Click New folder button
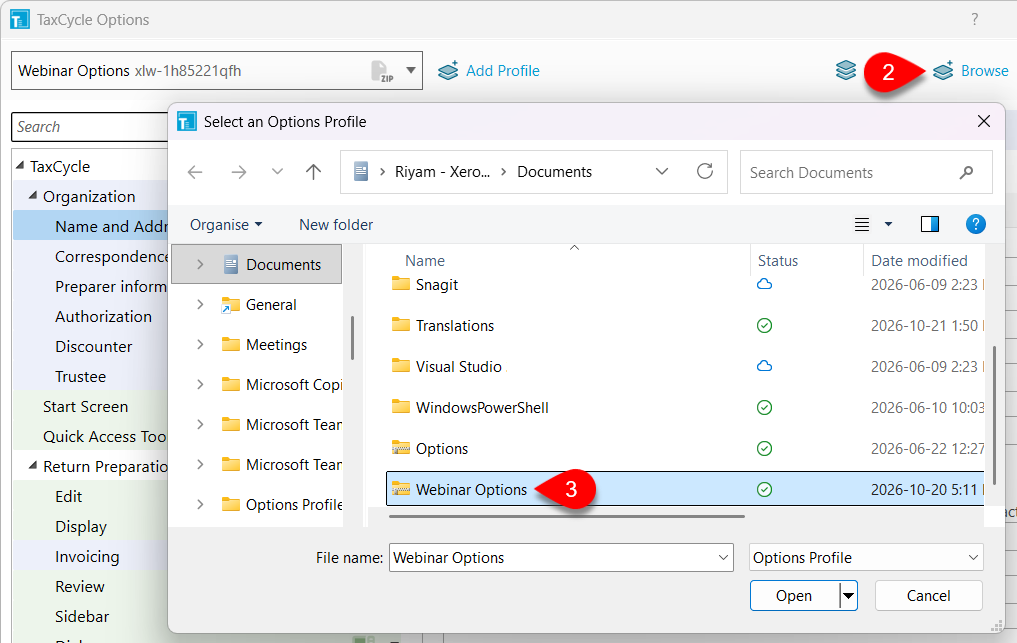1017x643 pixels. [x=336, y=224]
